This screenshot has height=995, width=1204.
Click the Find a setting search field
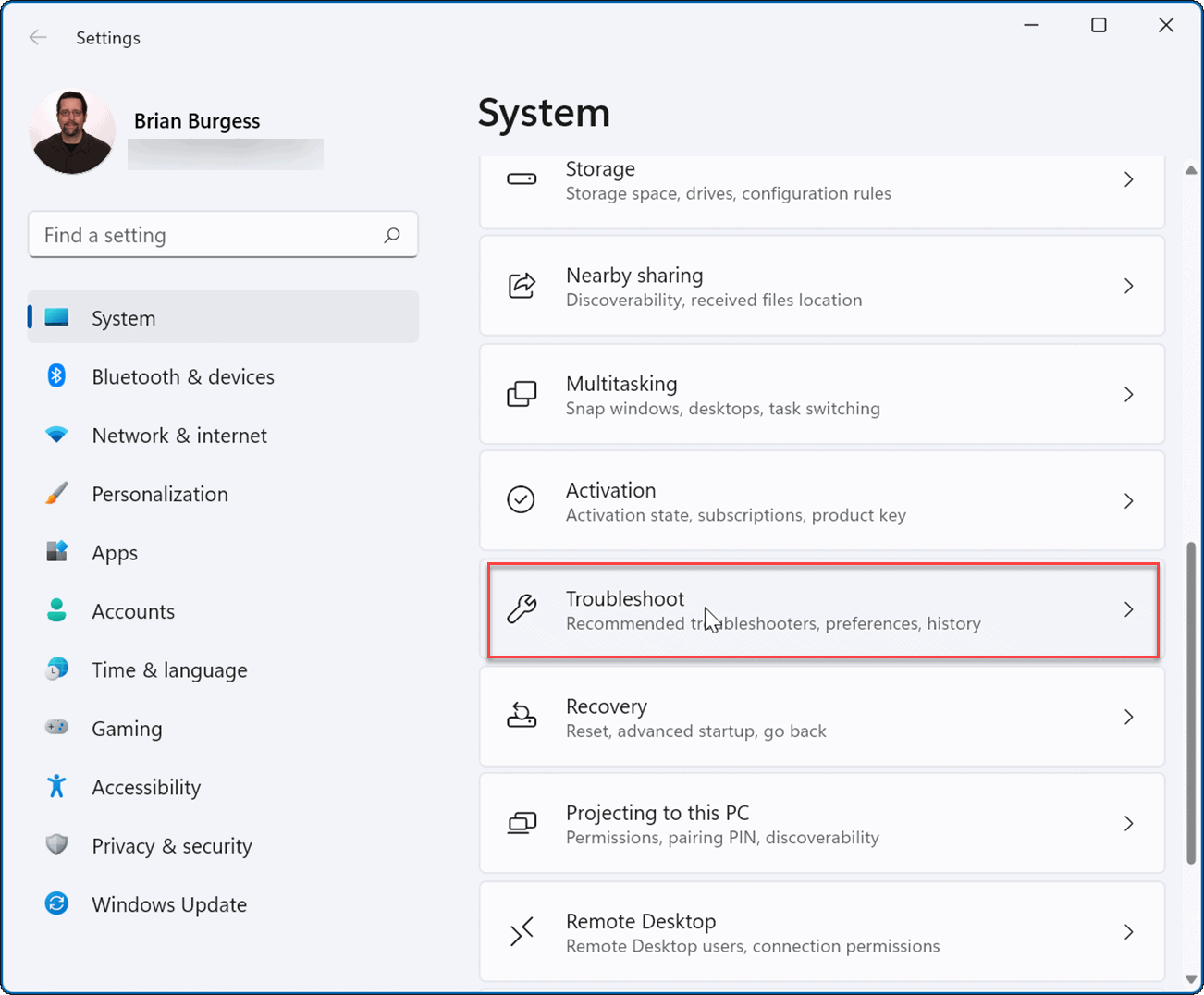coord(222,235)
